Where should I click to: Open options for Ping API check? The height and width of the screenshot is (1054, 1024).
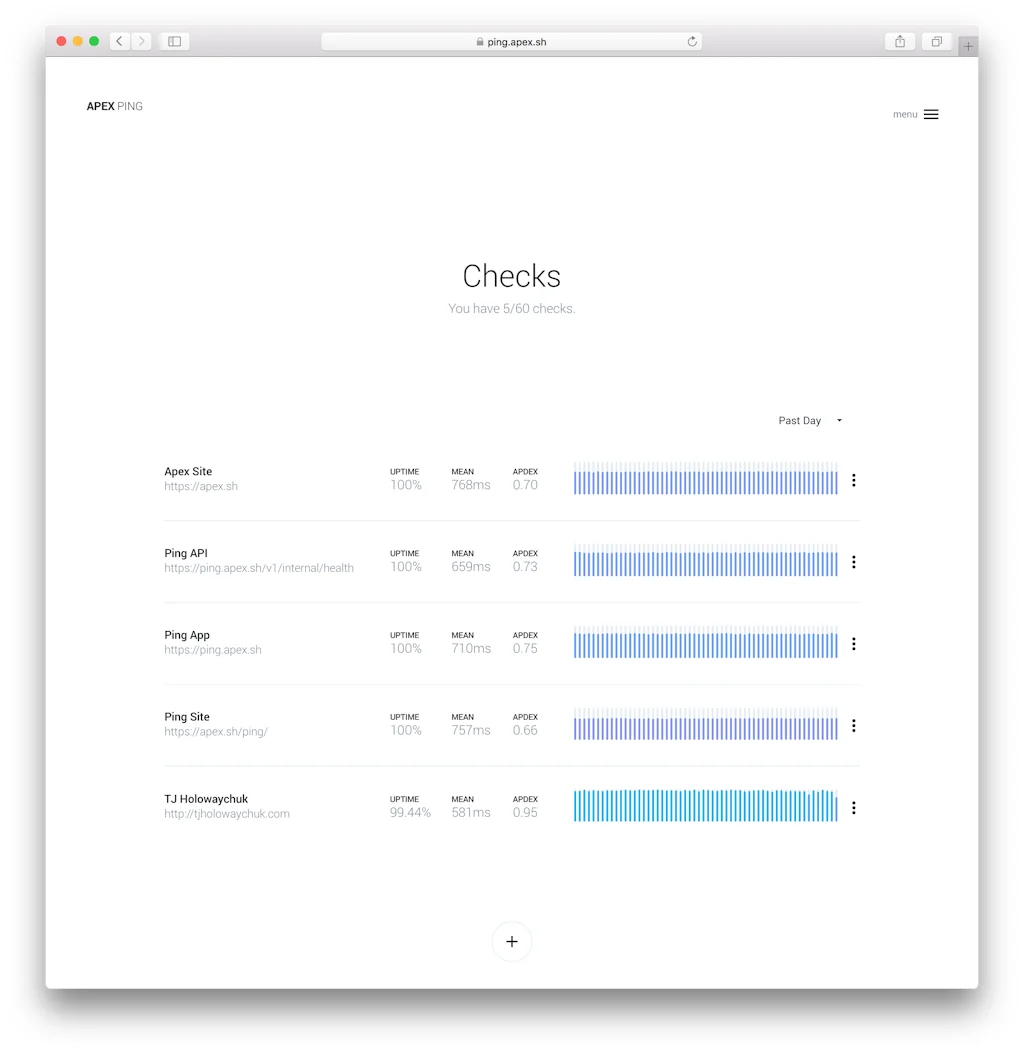[853, 562]
